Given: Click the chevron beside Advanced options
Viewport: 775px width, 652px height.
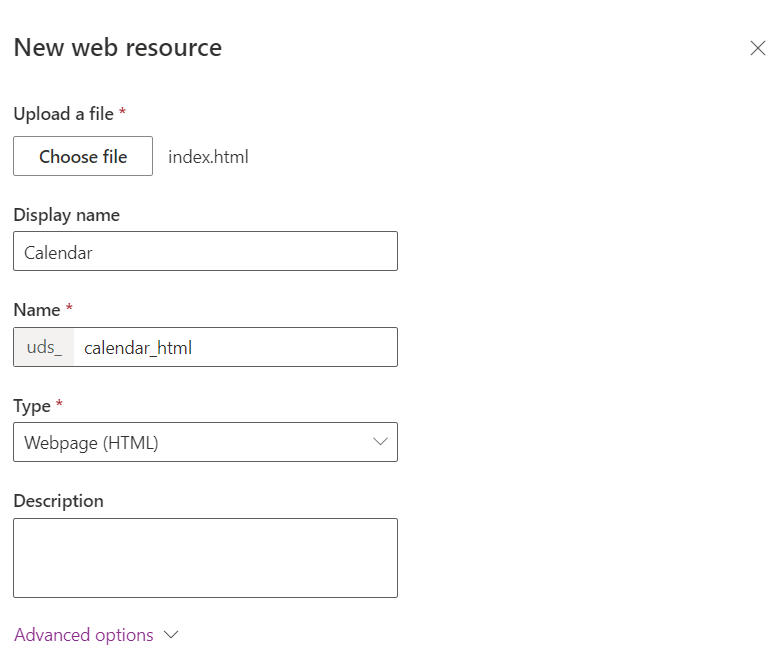Looking at the screenshot, I should [x=171, y=635].
